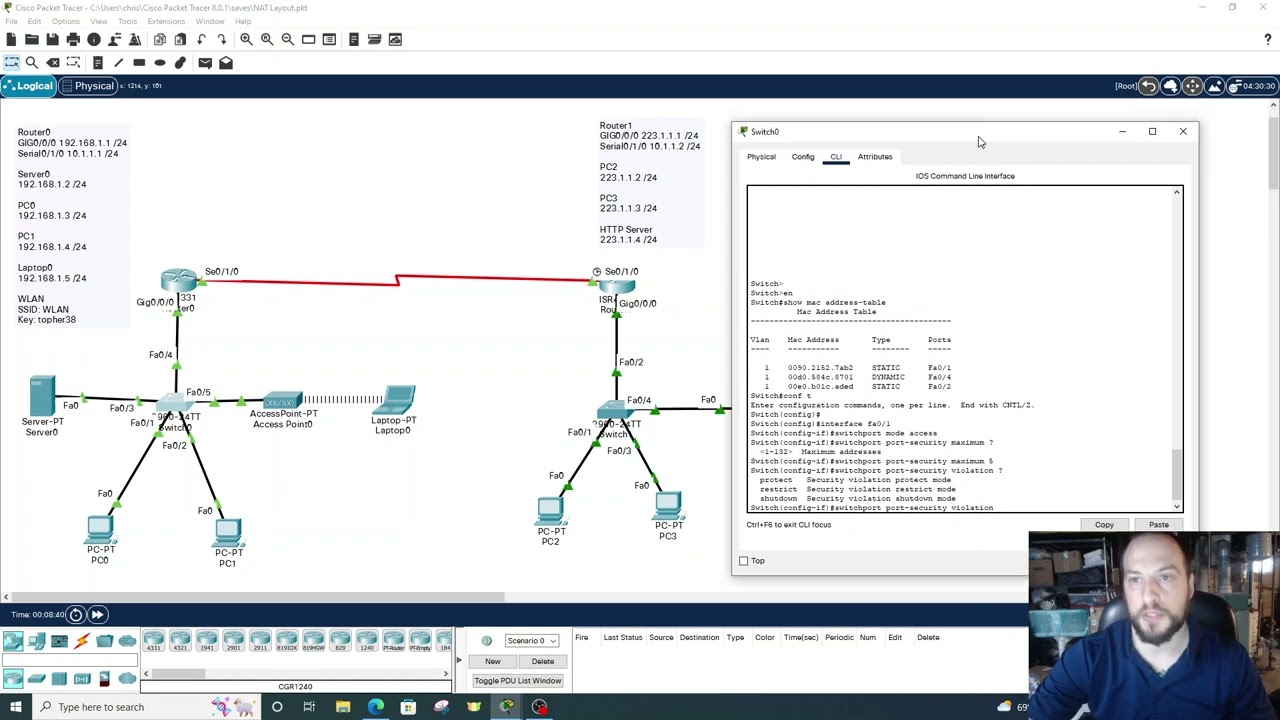Screen dimensions: 1280x720
Task: Click inside the IOS CLI terminal area
Action: pos(960,349)
